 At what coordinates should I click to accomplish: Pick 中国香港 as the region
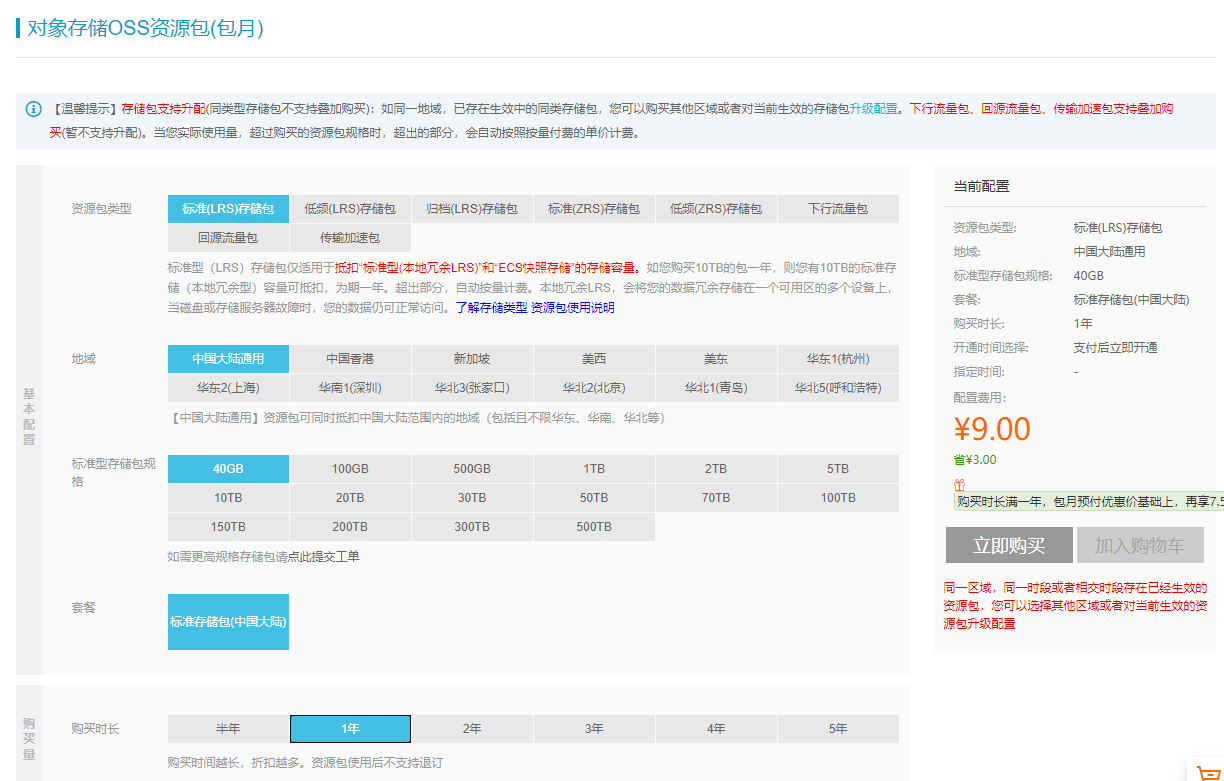point(350,359)
